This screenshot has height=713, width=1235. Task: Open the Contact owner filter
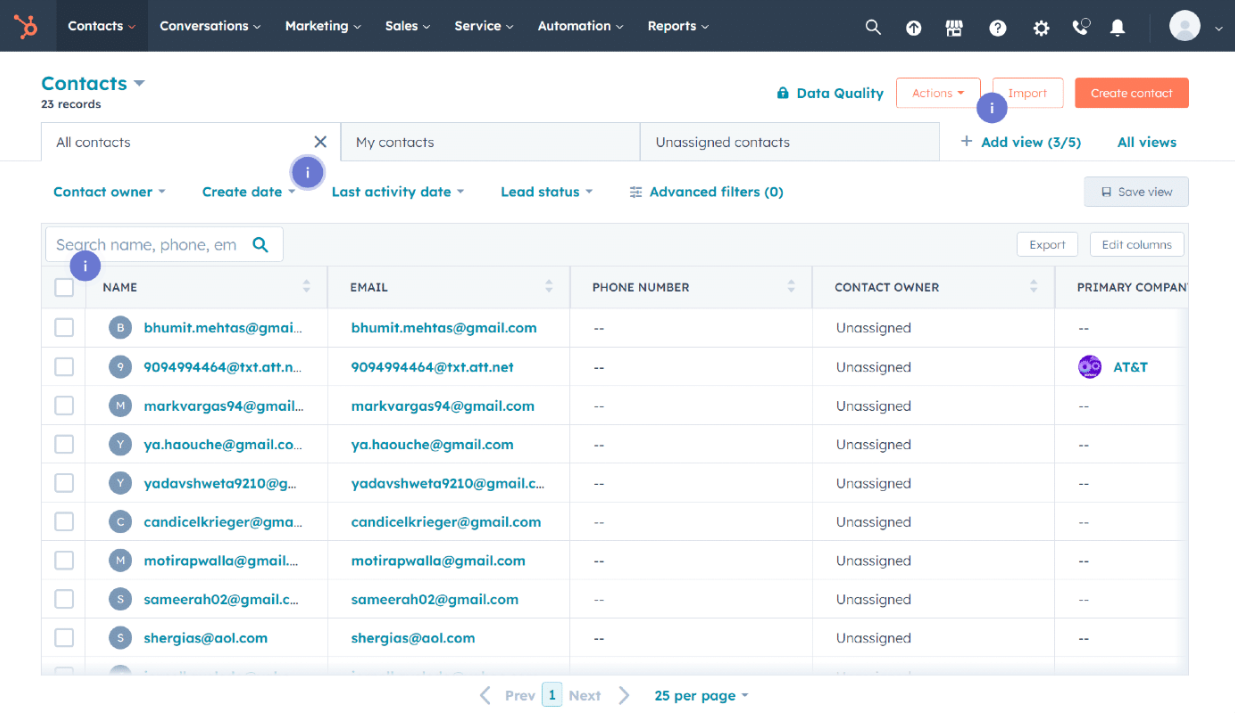pos(109,192)
